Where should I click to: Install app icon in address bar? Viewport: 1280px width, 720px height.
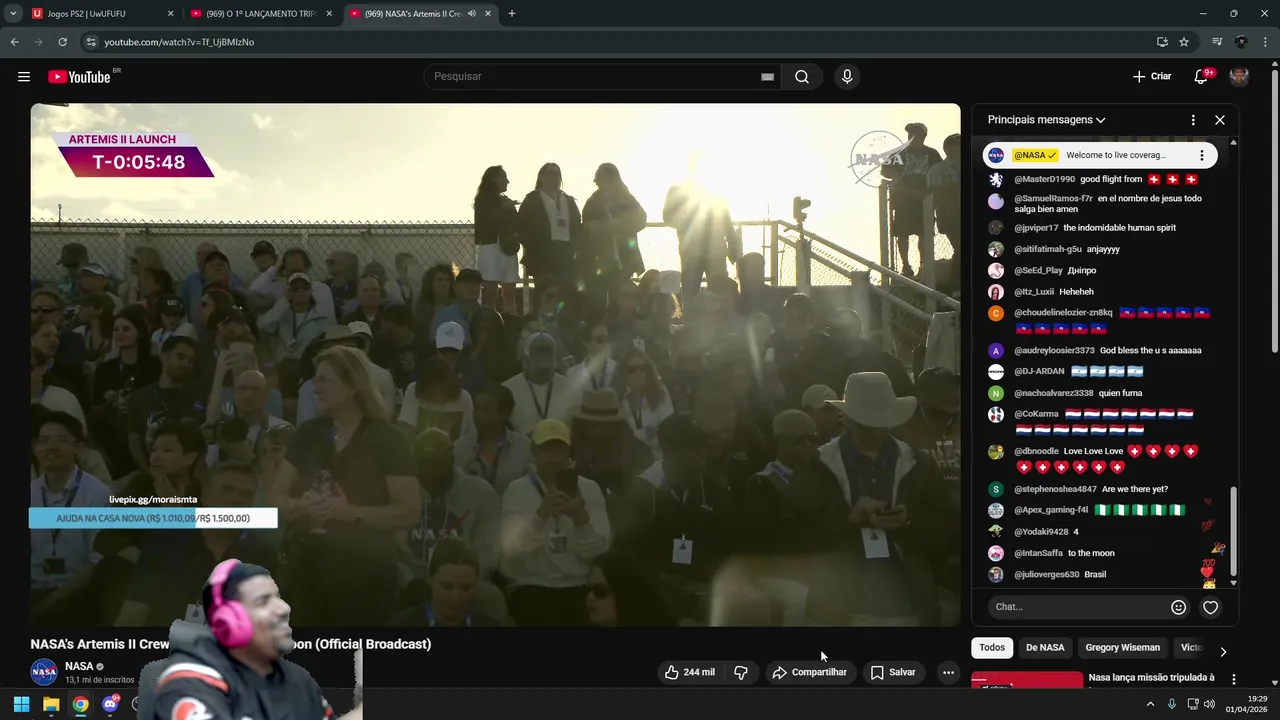(x=1162, y=42)
